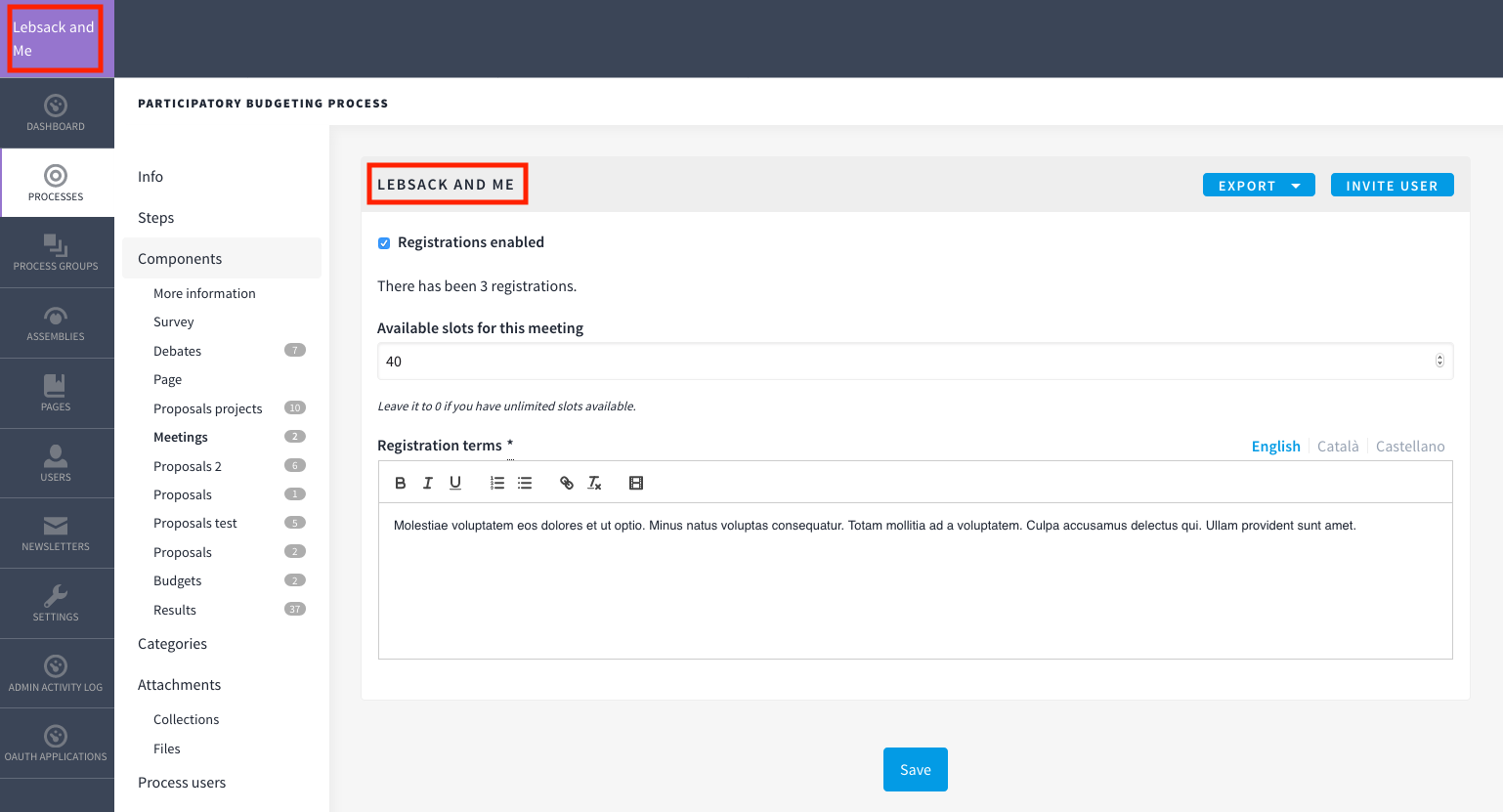Insert an ordered numbered list
Viewport: 1503px width, 812px height.
point(497,483)
